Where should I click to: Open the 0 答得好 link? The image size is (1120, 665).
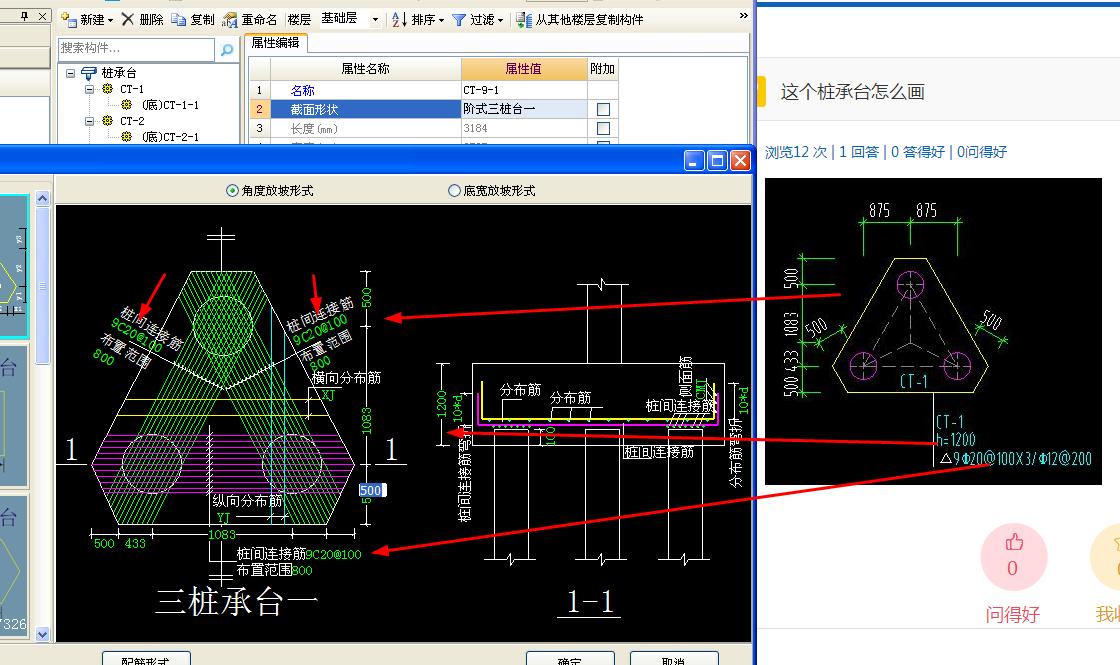point(918,152)
